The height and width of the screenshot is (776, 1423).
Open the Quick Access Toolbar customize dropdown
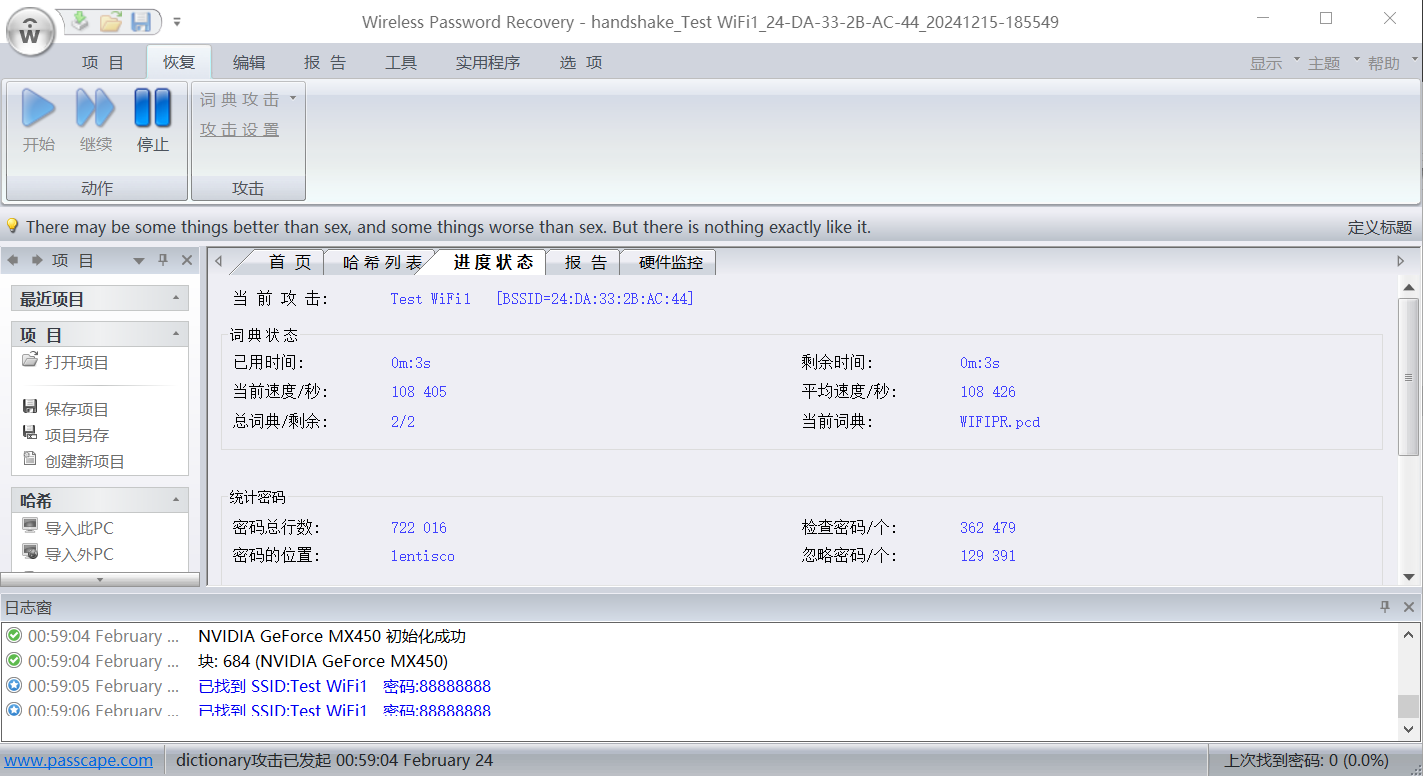point(177,19)
